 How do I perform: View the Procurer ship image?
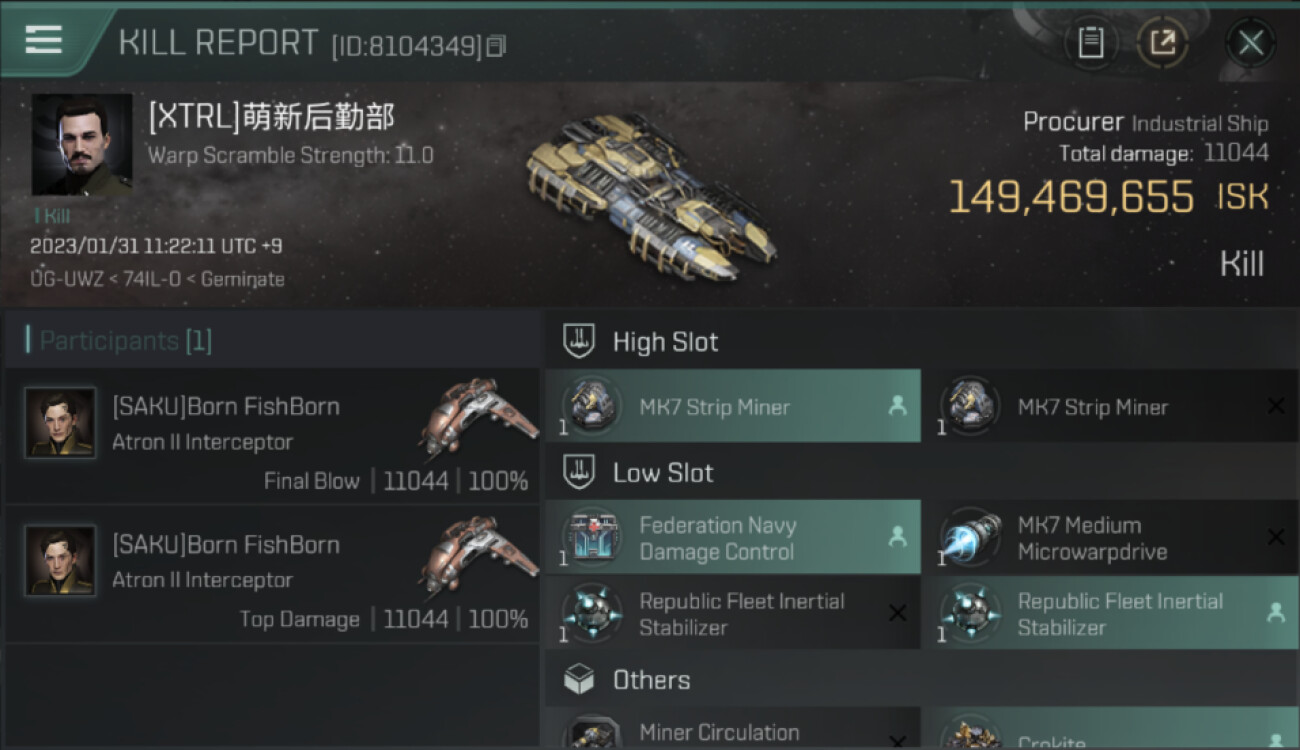[650, 190]
